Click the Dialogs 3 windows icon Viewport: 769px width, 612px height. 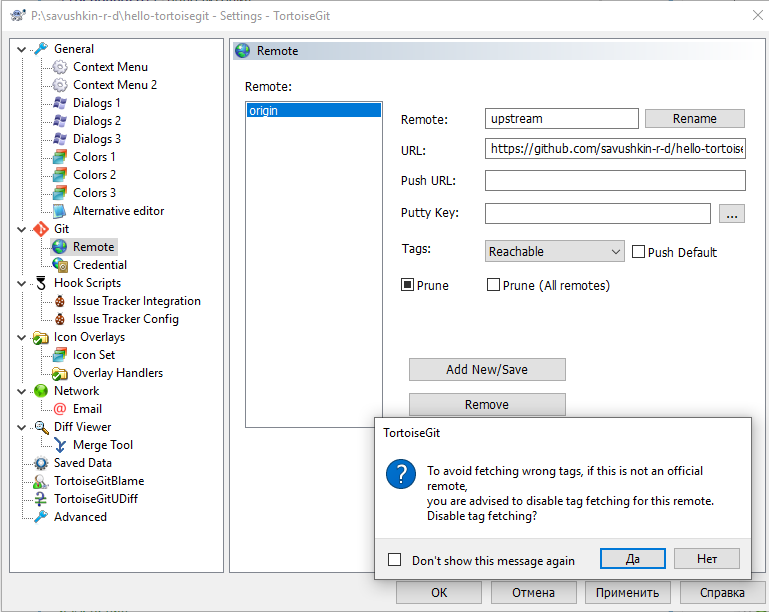(60, 139)
